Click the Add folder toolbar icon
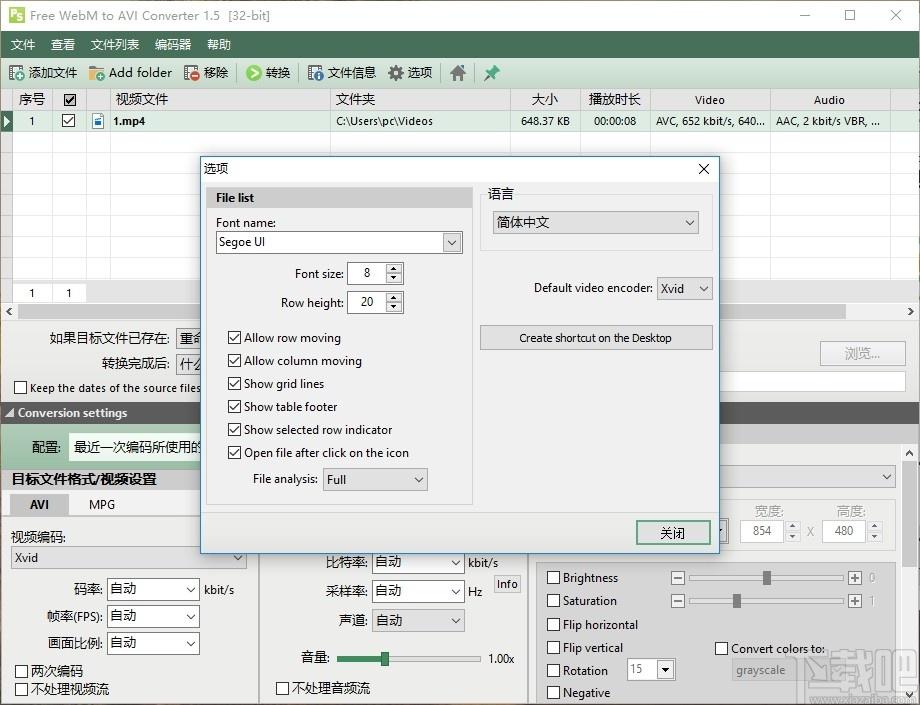Viewport: 920px width, 705px height. click(97, 73)
